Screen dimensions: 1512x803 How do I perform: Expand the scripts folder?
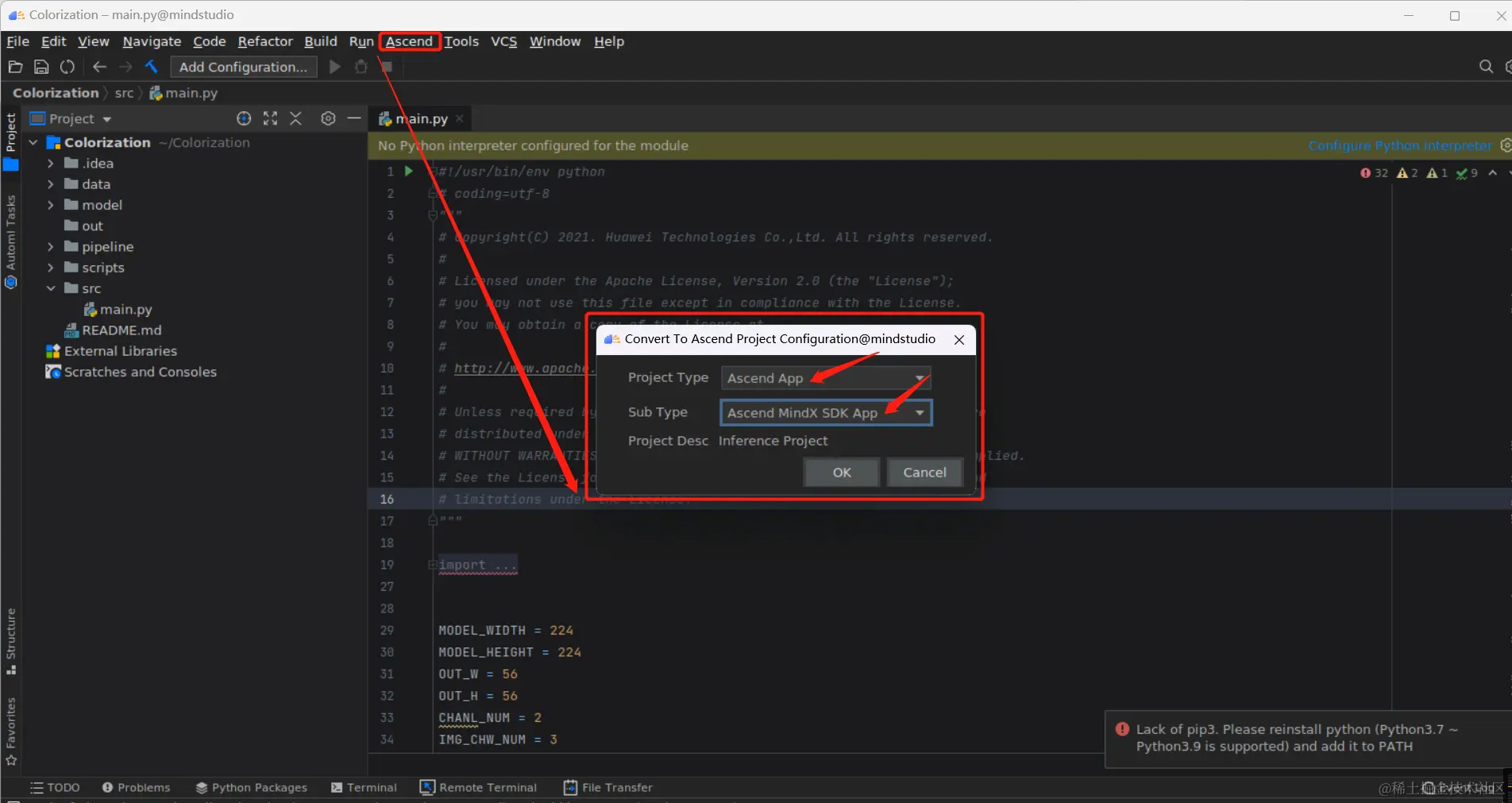click(51, 268)
